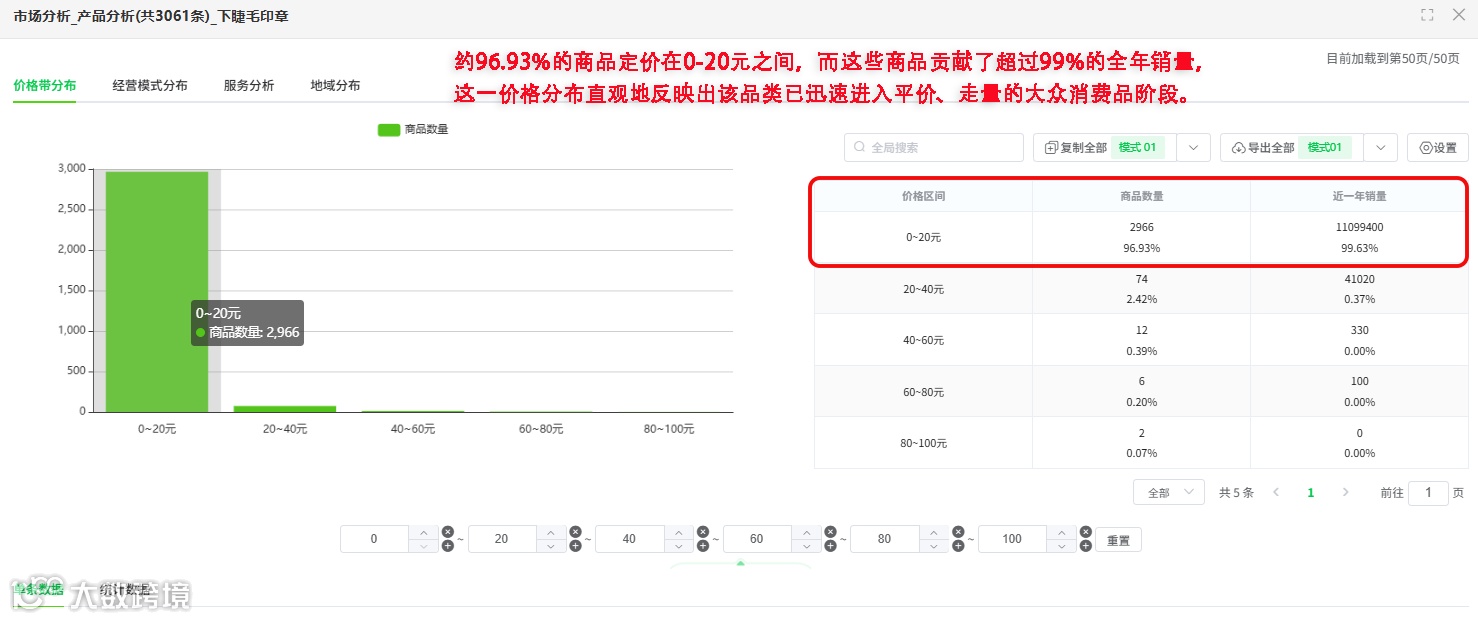Click the 80~100元 table row label
This screenshot has width=1478, height=620.
(923, 443)
